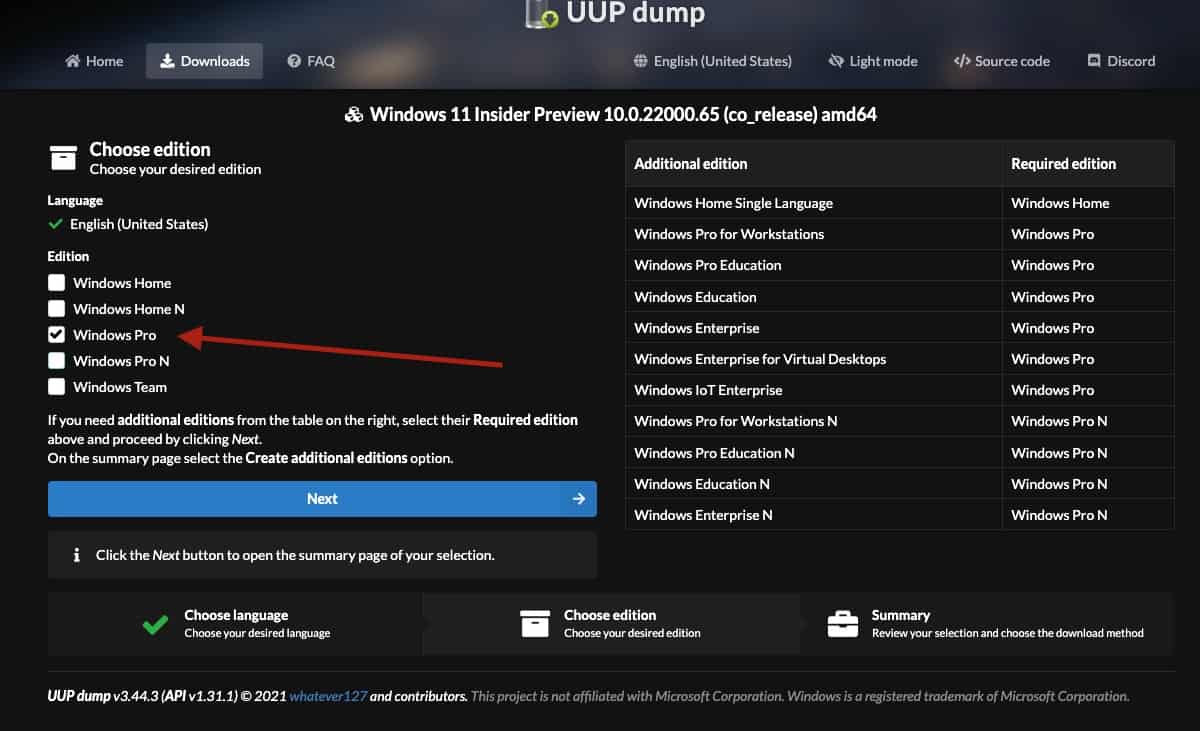The width and height of the screenshot is (1200, 731).
Task: Click briefcase icon in Summary step
Action: 843,624
